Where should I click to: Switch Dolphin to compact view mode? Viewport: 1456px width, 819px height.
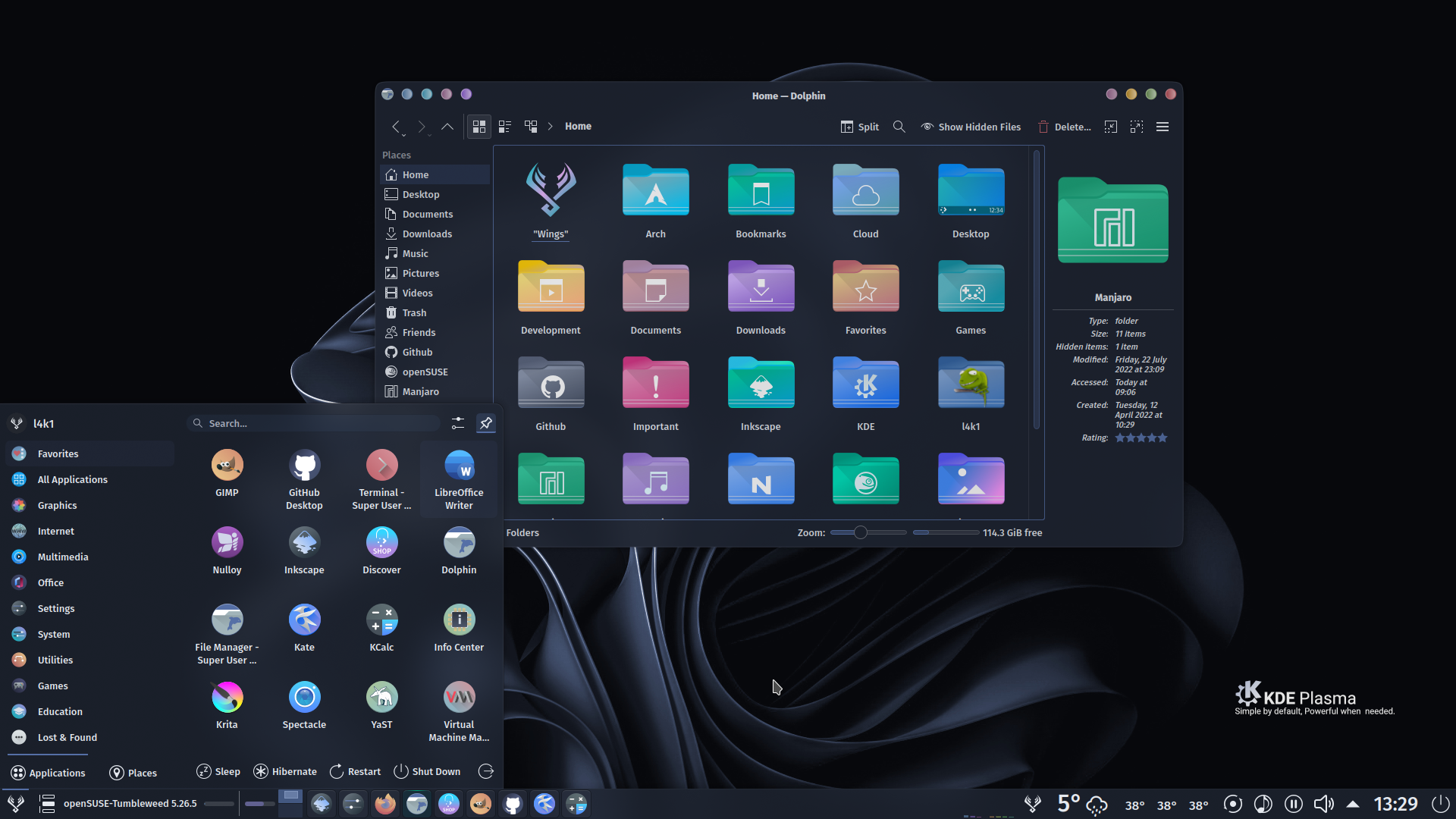point(505,127)
